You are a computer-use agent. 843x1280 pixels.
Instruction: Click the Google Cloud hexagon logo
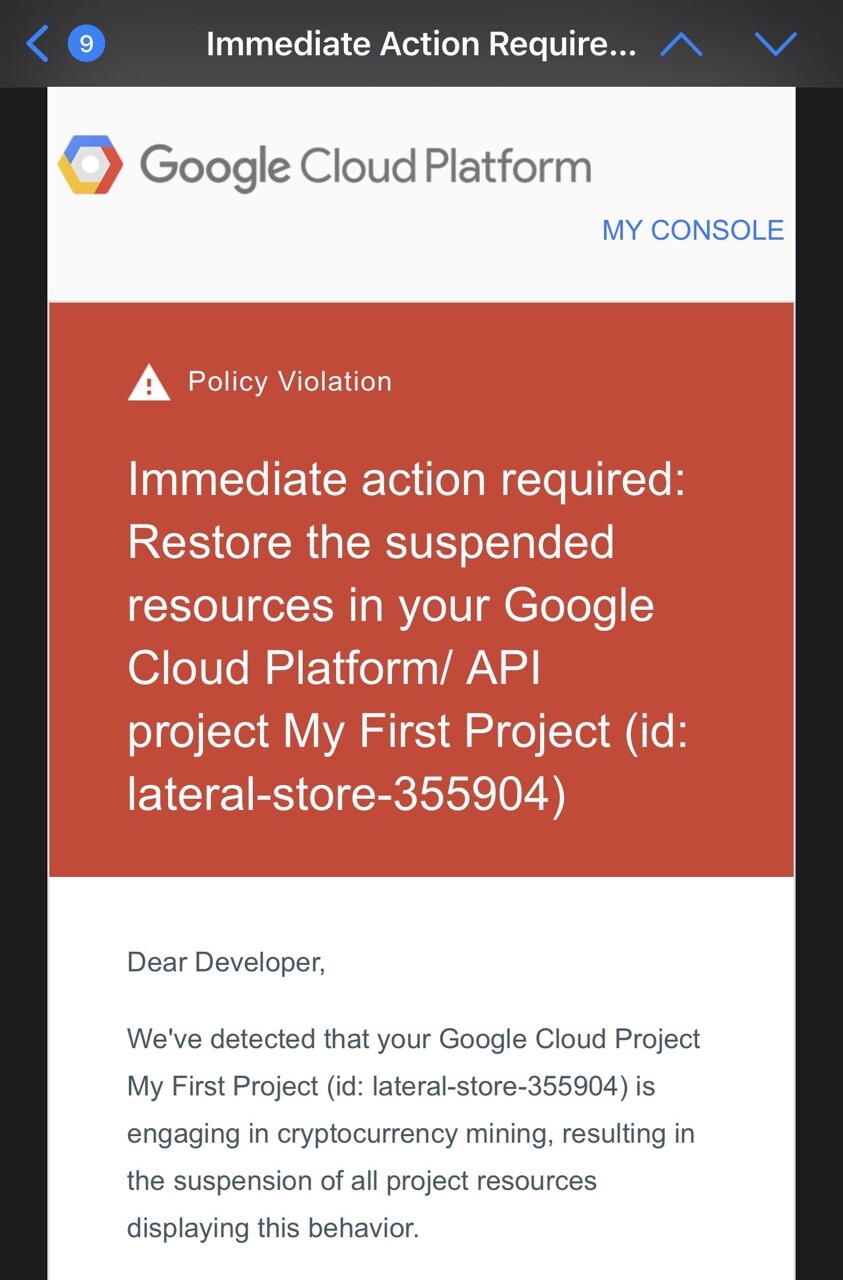pyautogui.click(x=91, y=165)
